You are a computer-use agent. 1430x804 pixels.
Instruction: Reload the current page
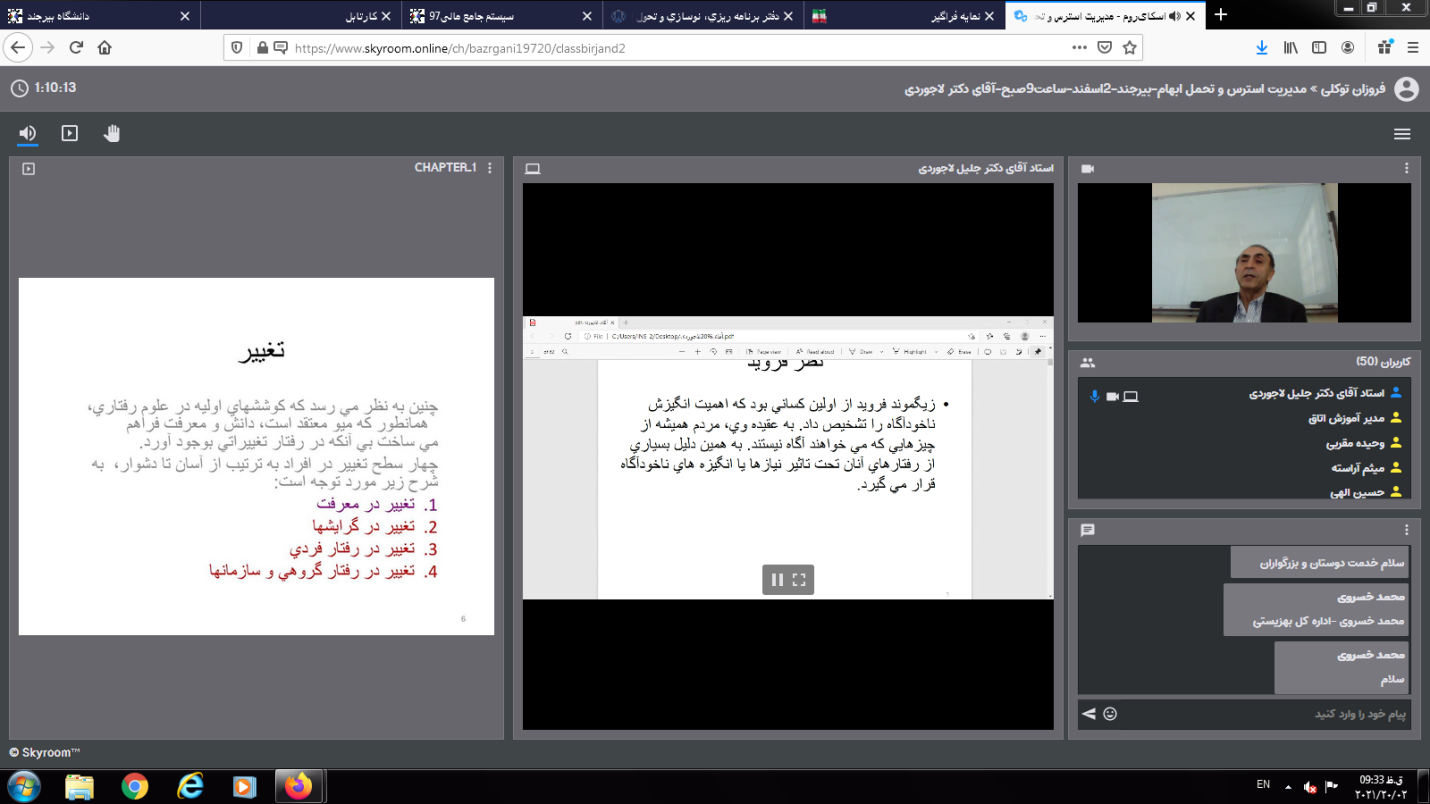(x=76, y=47)
